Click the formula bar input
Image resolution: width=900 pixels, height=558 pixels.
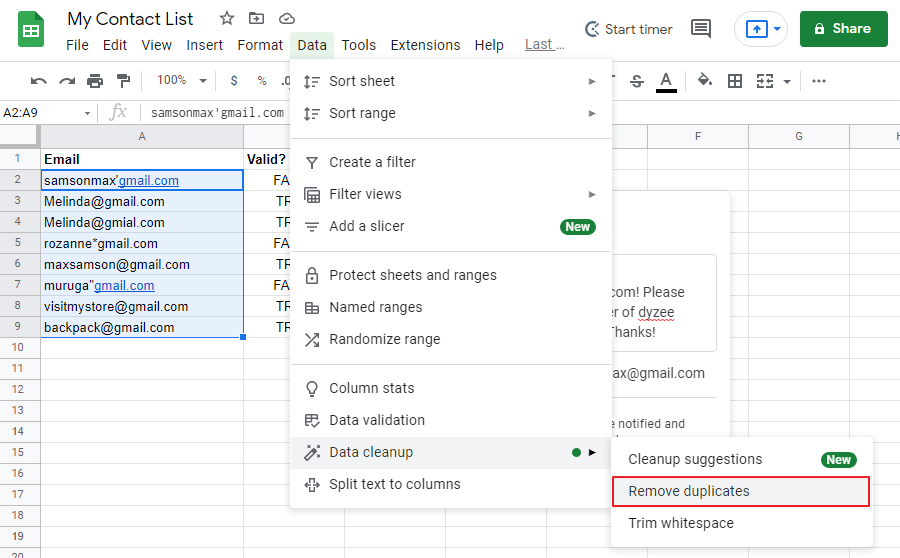pos(217,113)
